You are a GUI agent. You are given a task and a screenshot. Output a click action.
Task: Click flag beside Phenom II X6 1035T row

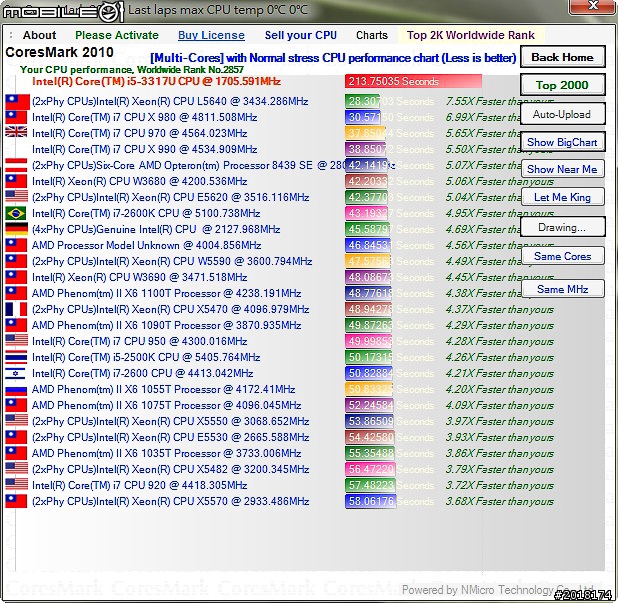pos(17,453)
